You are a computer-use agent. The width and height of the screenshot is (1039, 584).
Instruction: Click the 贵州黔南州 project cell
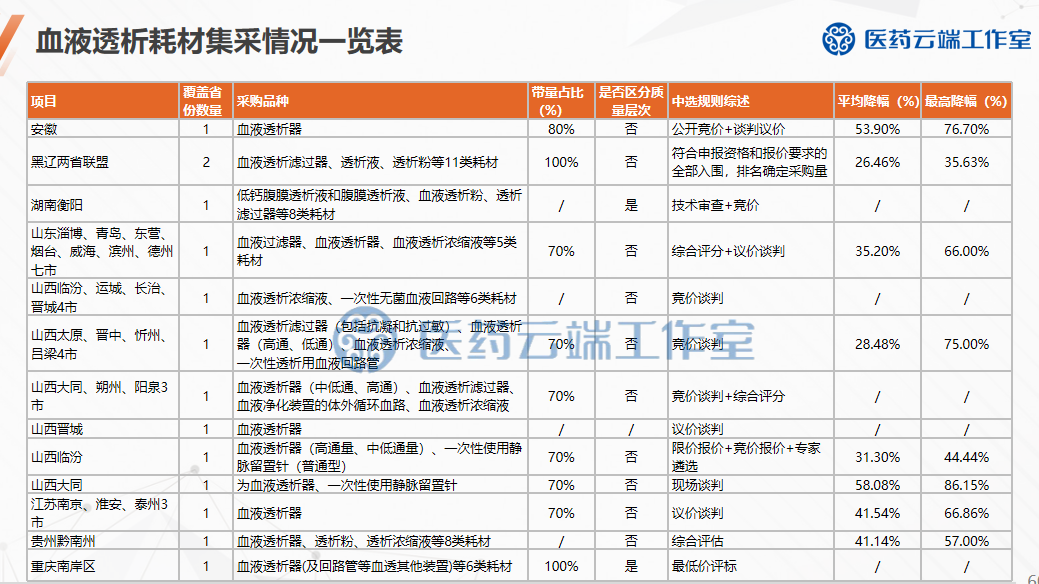point(64,541)
